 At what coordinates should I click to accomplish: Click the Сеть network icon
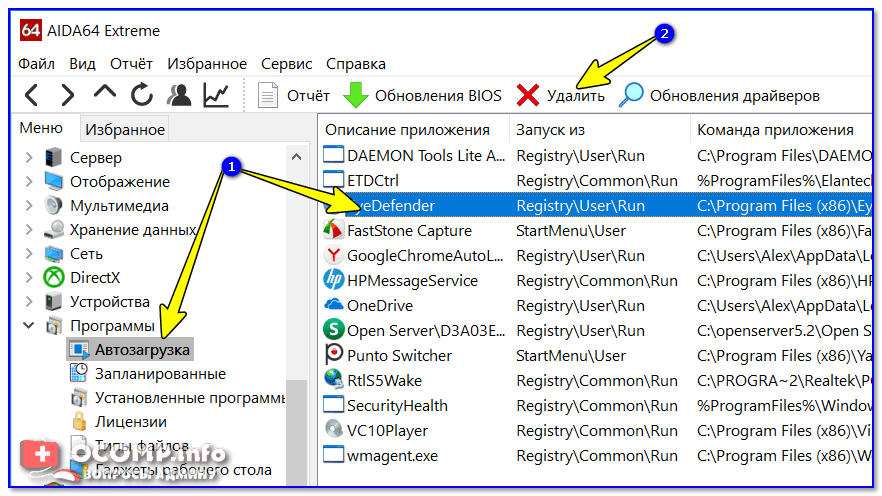pyautogui.click(x=53, y=254)
